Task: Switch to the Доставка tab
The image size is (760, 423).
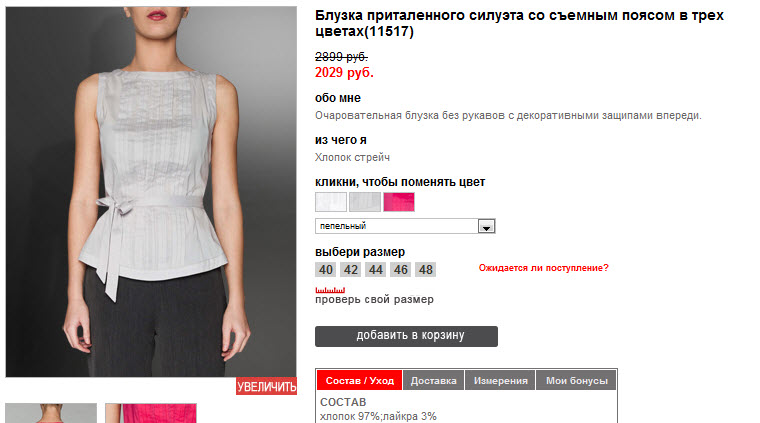Action: click(434, 380)
